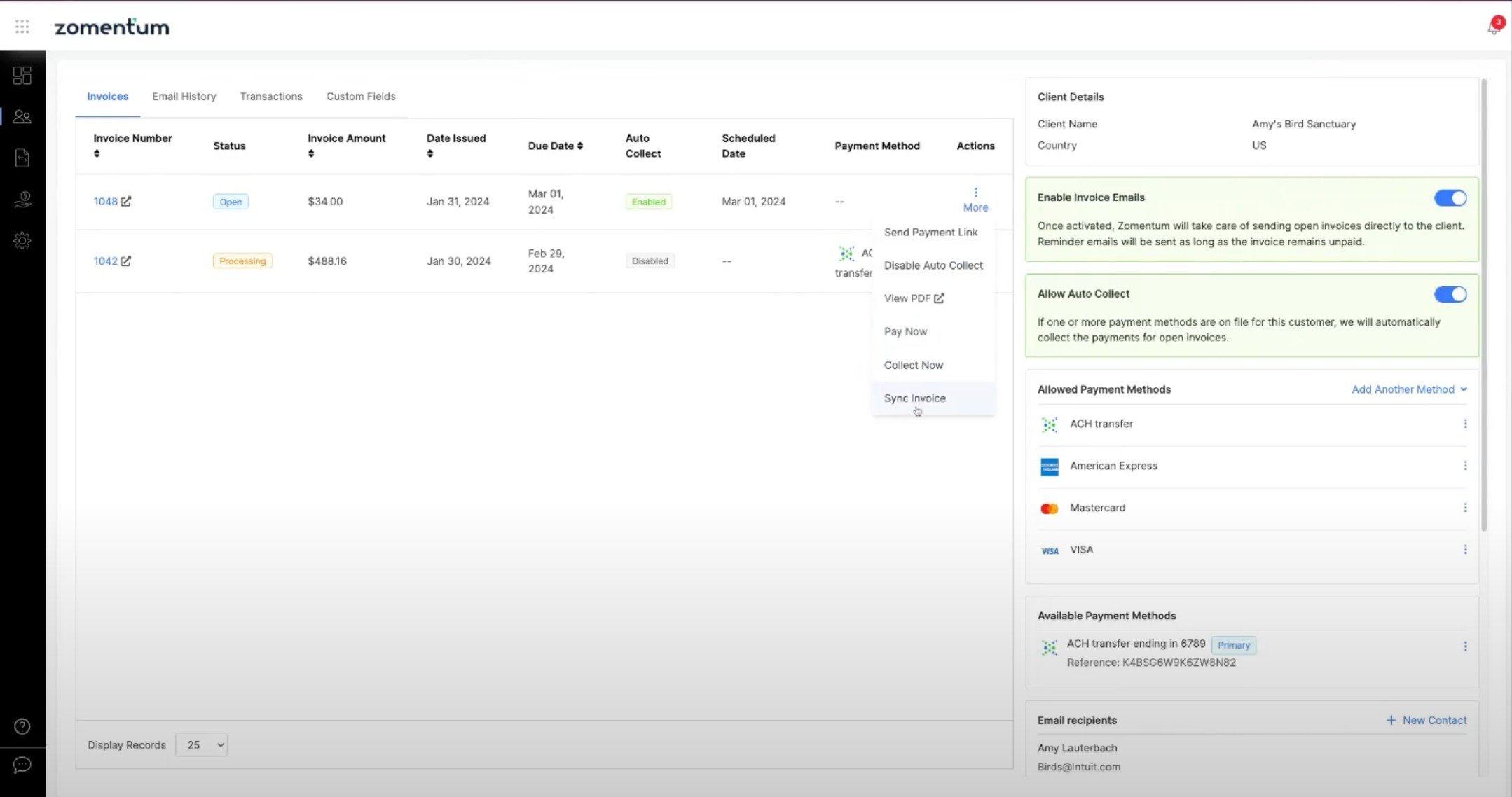Open the settings gear in sidebar
Viewport: 1512px width, 797px height.
pos(22,240)
